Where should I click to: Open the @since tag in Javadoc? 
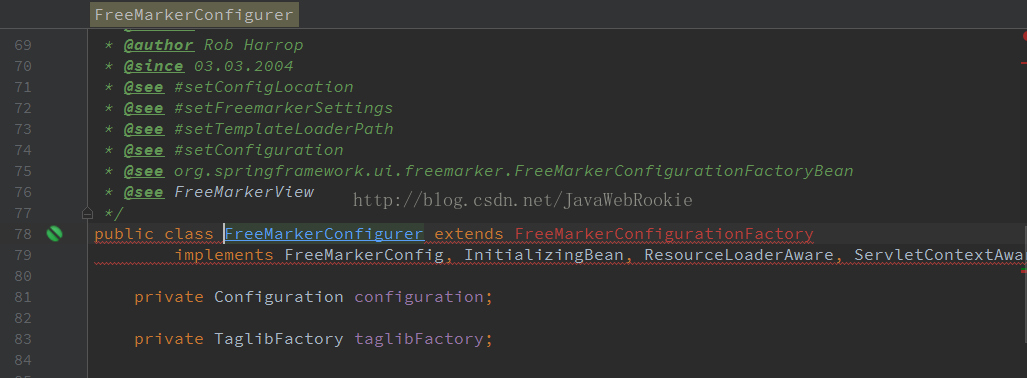154,66
